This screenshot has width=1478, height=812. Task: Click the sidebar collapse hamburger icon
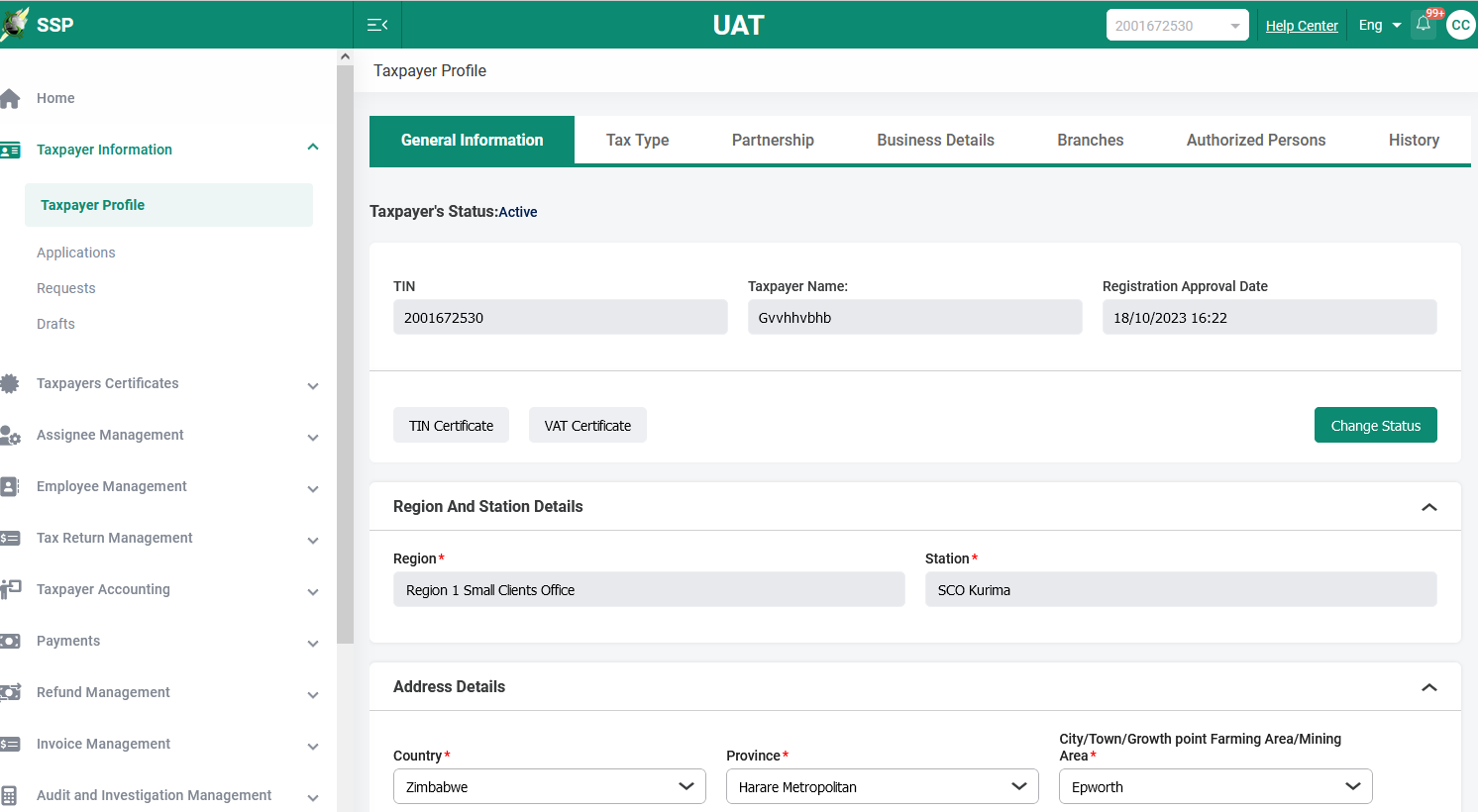pyautogui.click(x=377, y=25)
